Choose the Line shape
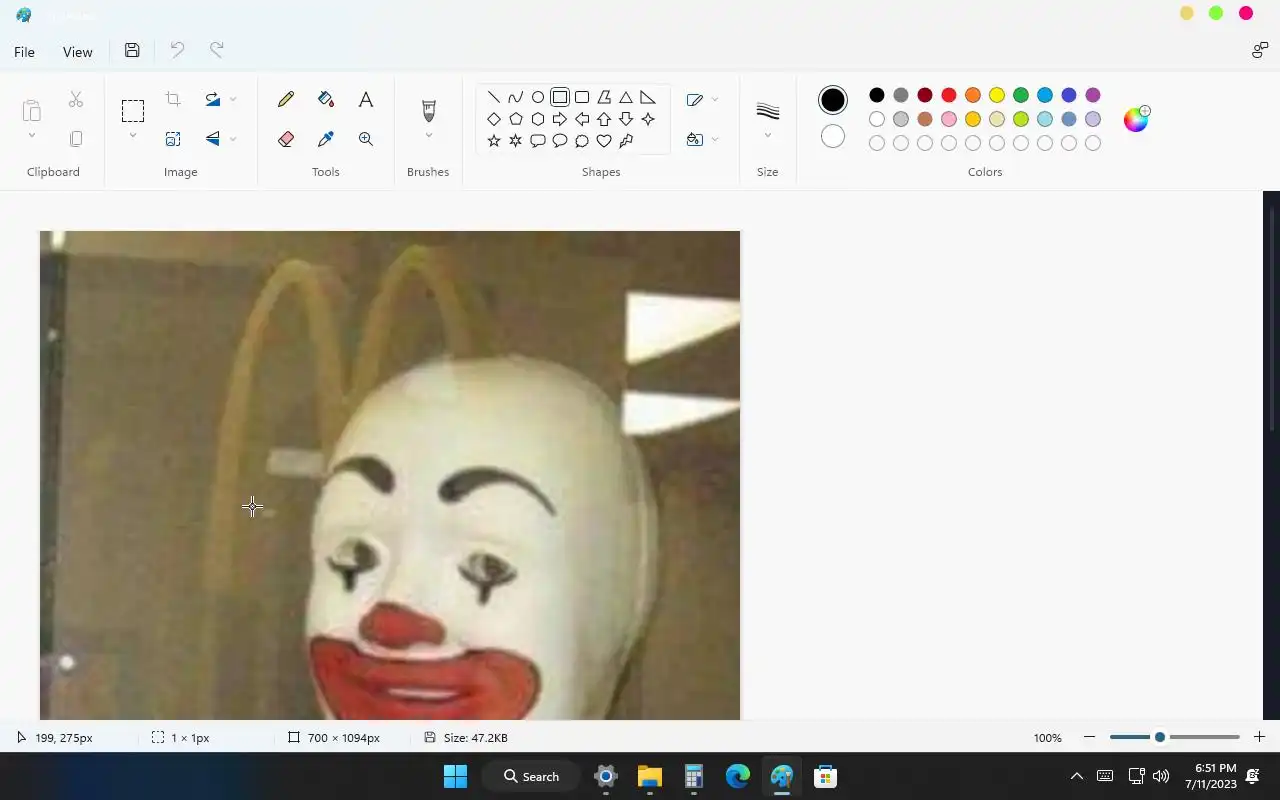1280x800 pixels. tap(494, 97)
